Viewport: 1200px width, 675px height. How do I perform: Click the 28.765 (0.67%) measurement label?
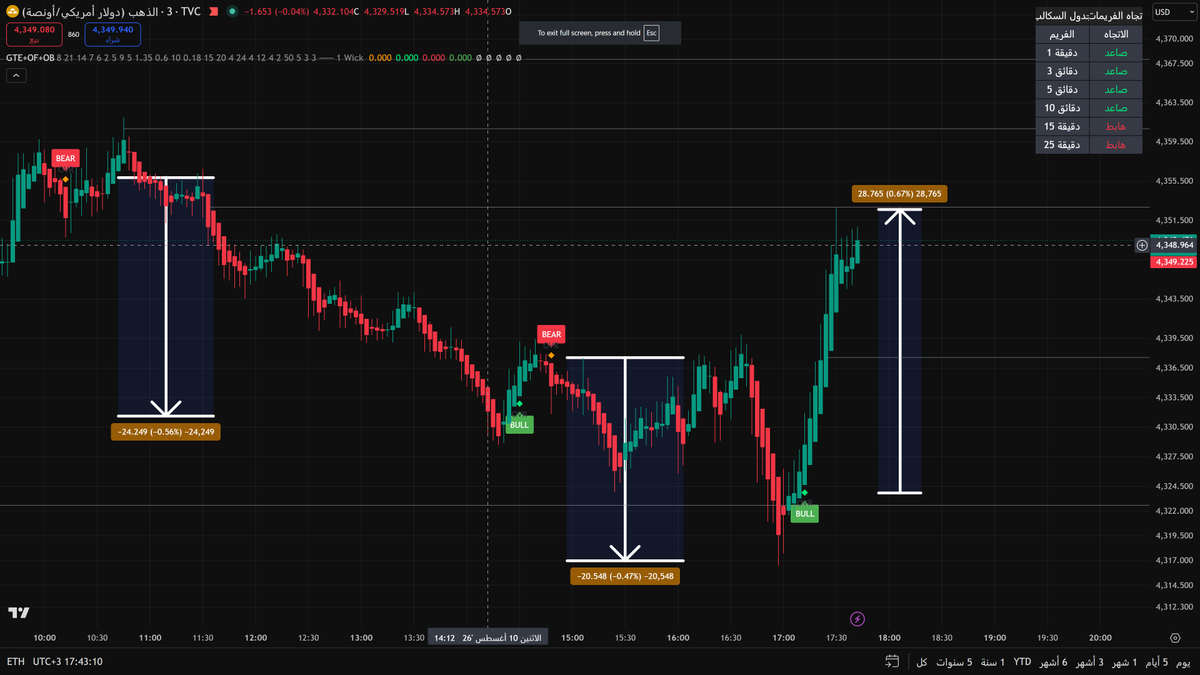(900, 194)
